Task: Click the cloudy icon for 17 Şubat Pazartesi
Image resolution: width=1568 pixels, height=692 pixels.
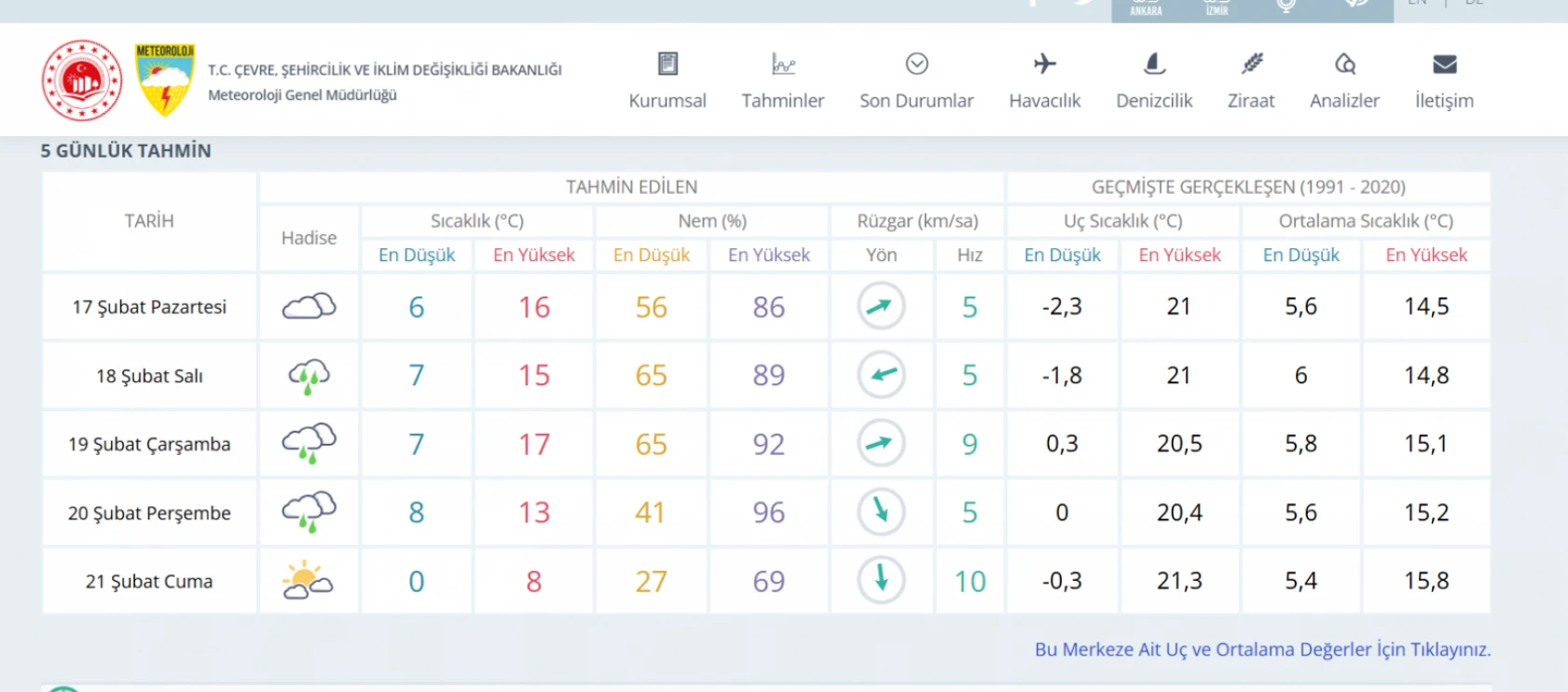Action: pos(309,306)
